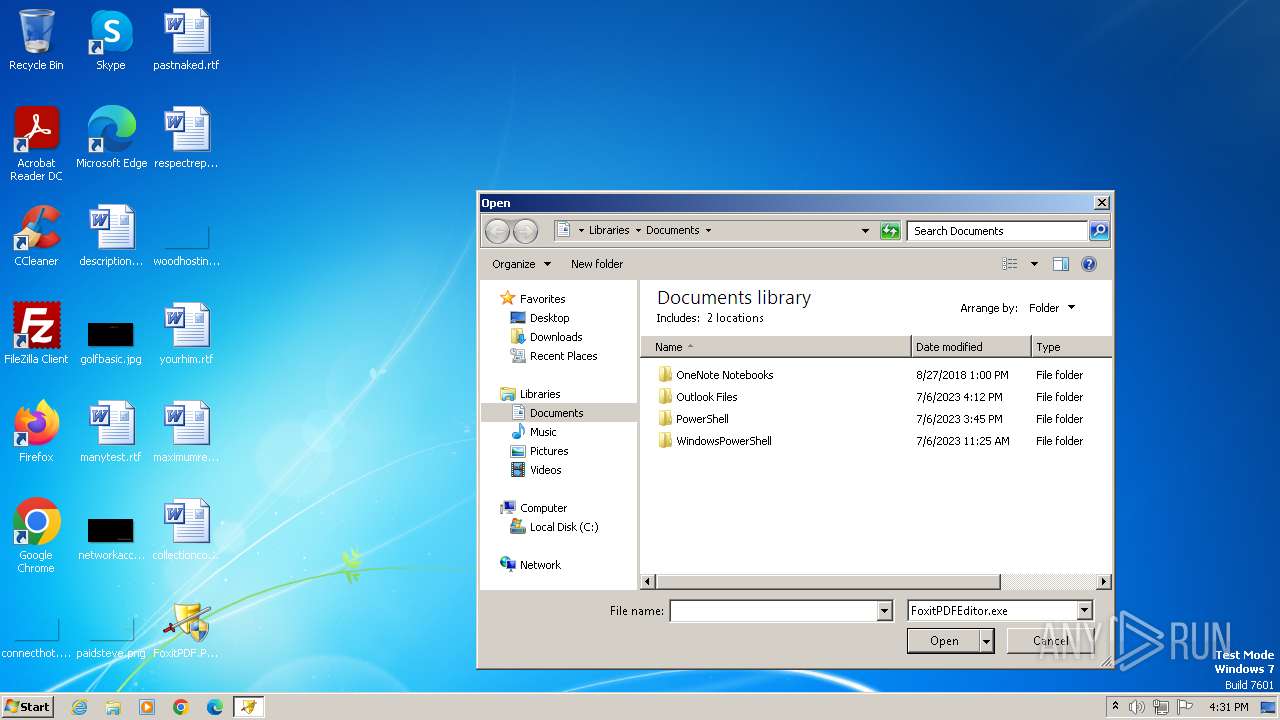Expand the Libraries breadcrumb arrow

(638, 231)
